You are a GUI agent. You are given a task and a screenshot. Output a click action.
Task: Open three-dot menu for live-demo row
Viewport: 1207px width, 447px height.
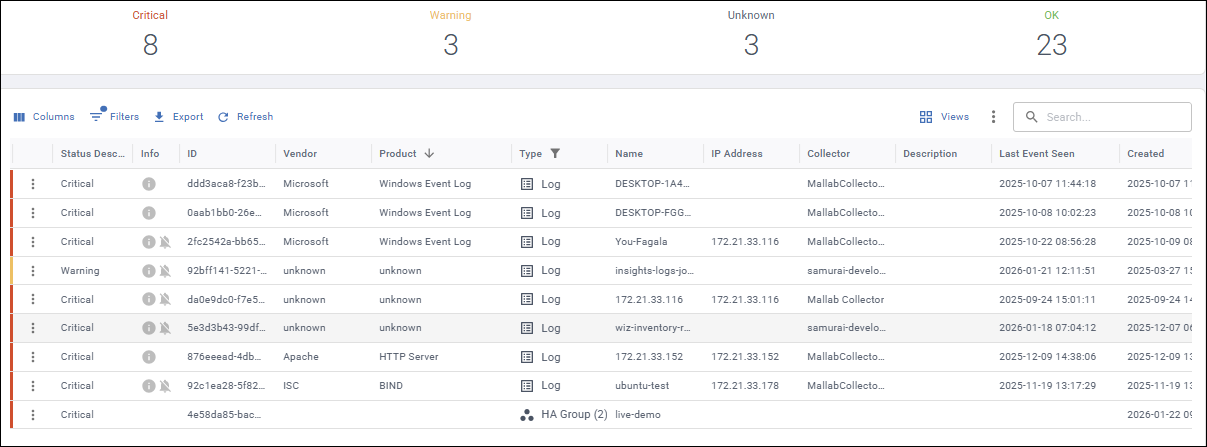[33, 415]
